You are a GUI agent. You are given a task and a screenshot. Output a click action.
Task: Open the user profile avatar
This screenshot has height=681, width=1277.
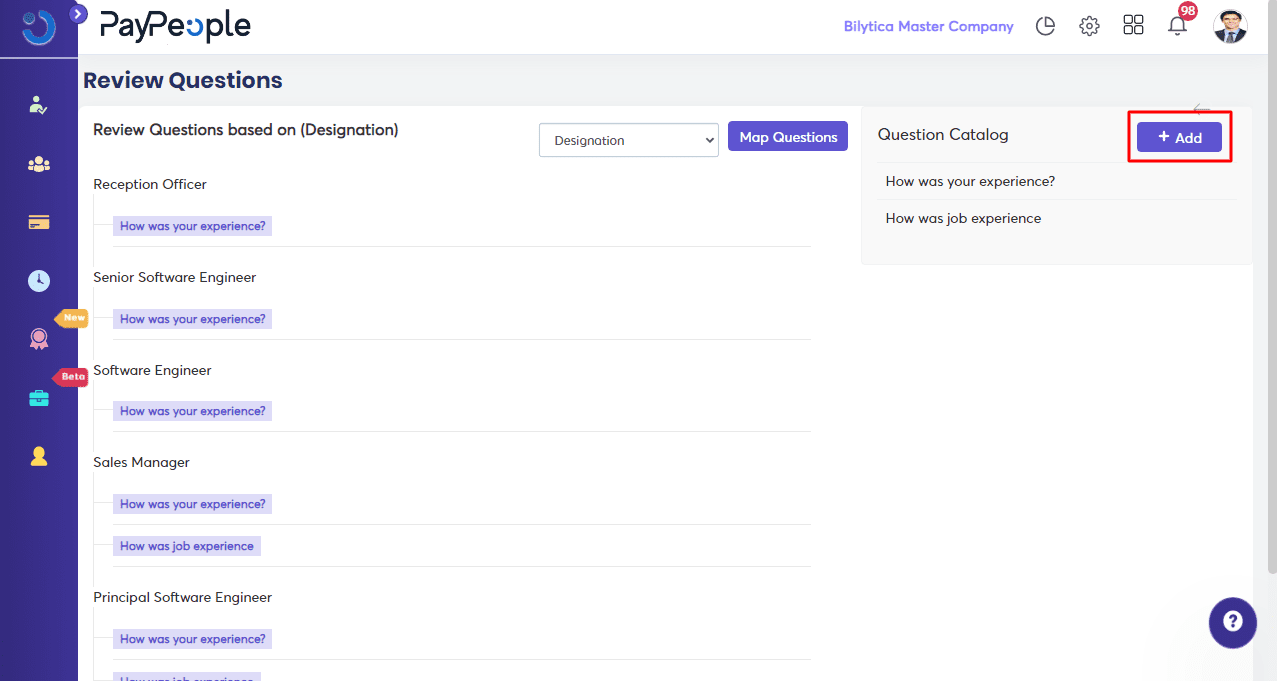click(x=1230, y=27)
